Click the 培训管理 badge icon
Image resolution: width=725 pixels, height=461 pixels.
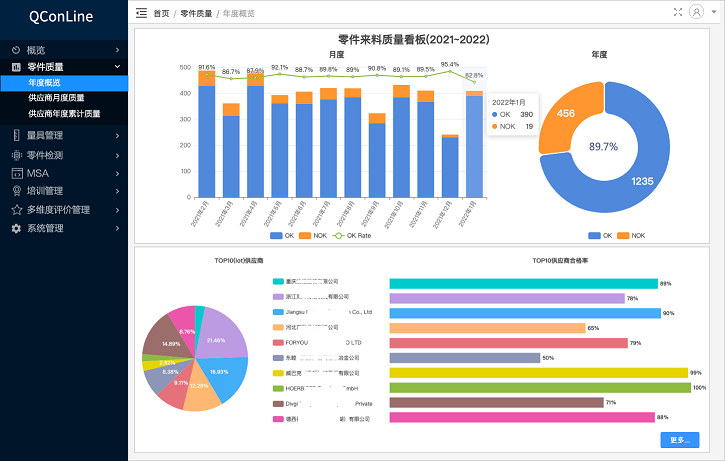click(16, 191)
